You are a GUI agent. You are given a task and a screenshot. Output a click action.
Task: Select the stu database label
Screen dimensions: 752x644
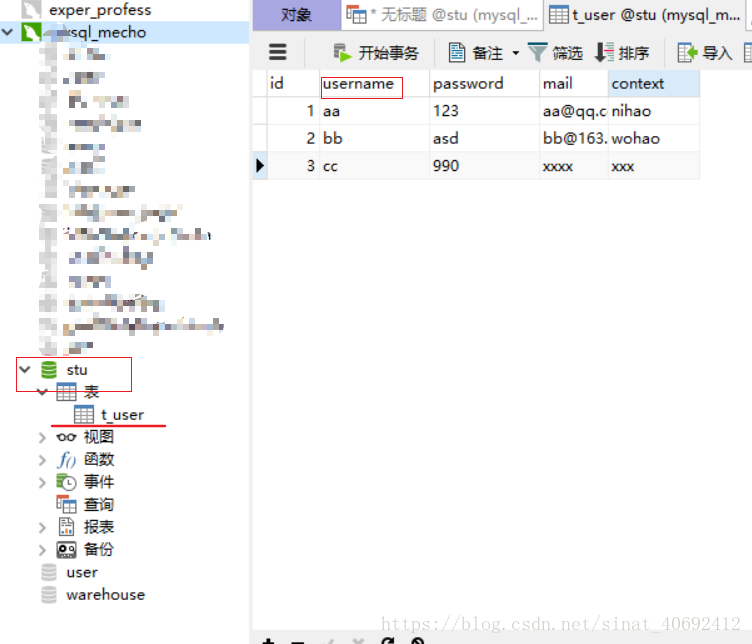click(77, 370)
